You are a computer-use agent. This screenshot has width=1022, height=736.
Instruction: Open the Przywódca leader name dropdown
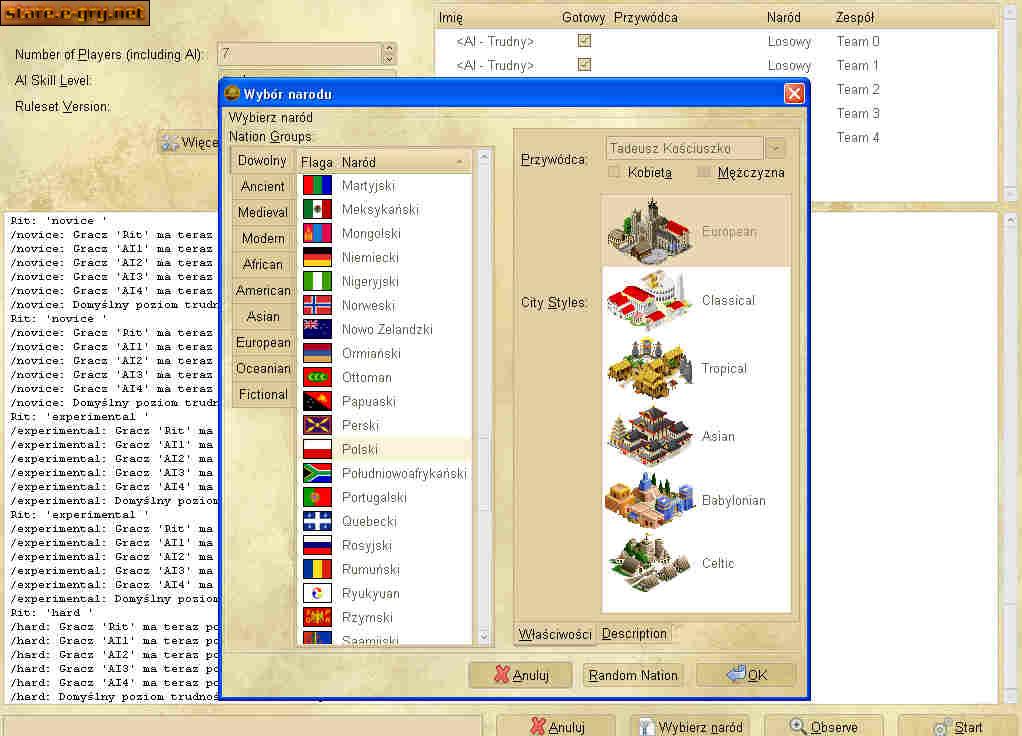click(x=776, y=148)
